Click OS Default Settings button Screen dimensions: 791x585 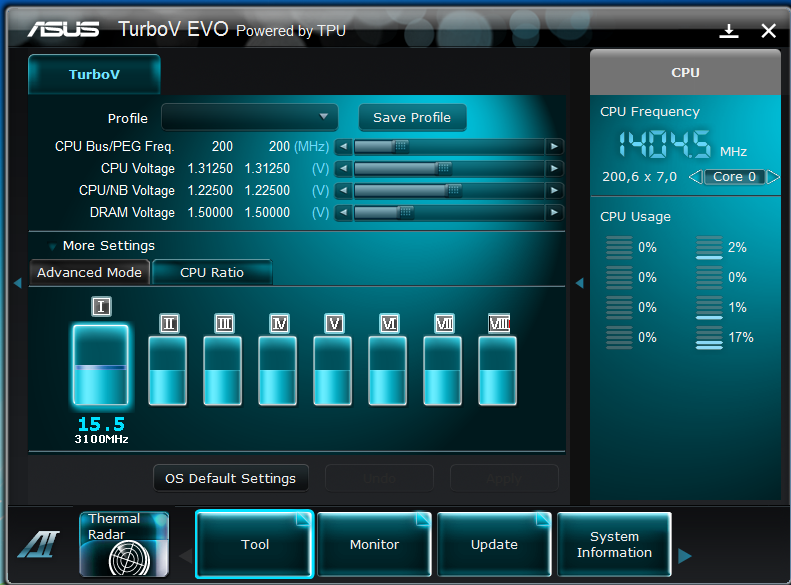click(231, 478)
